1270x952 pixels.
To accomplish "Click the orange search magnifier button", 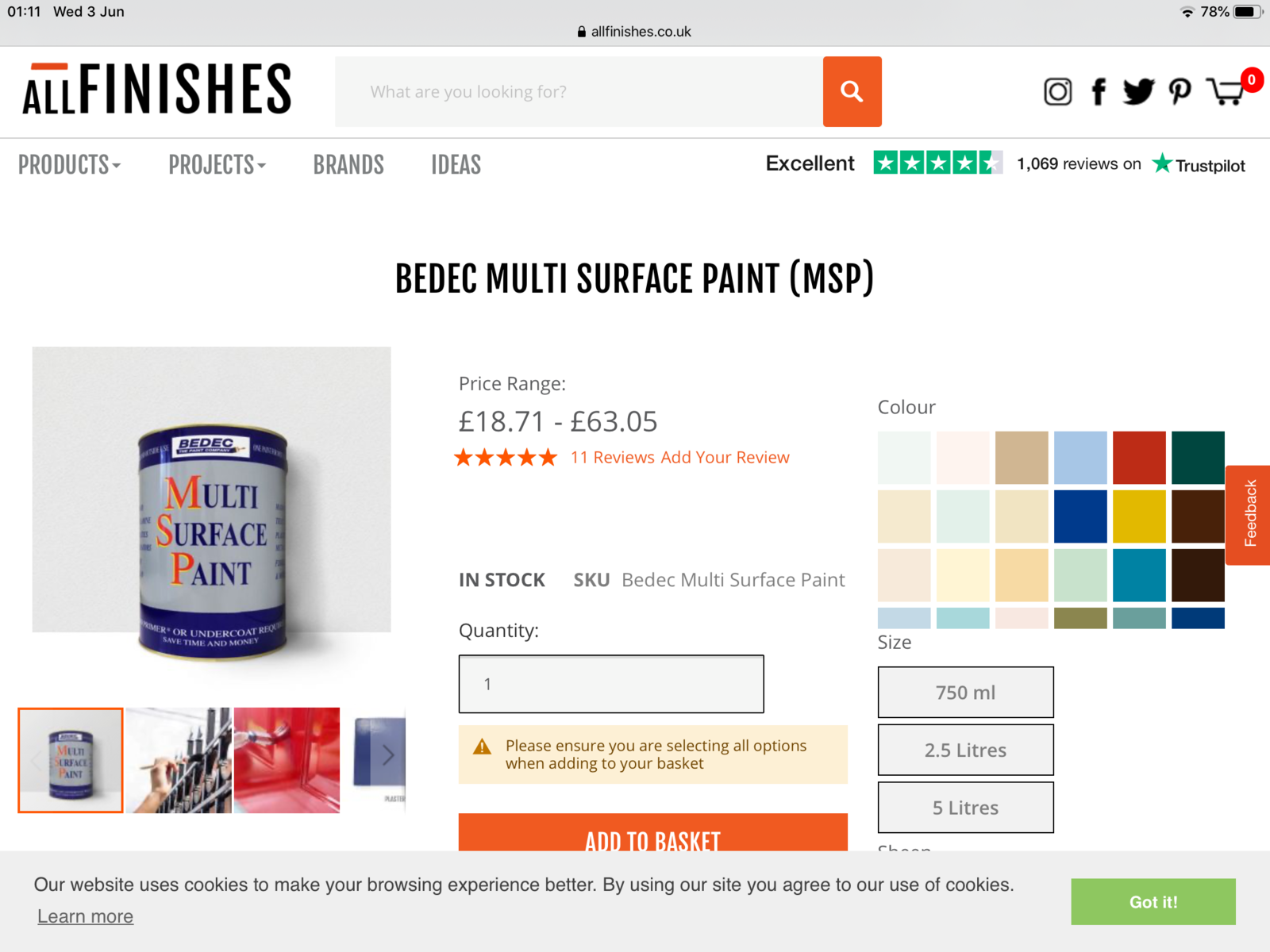I will [x=852, y=91].
